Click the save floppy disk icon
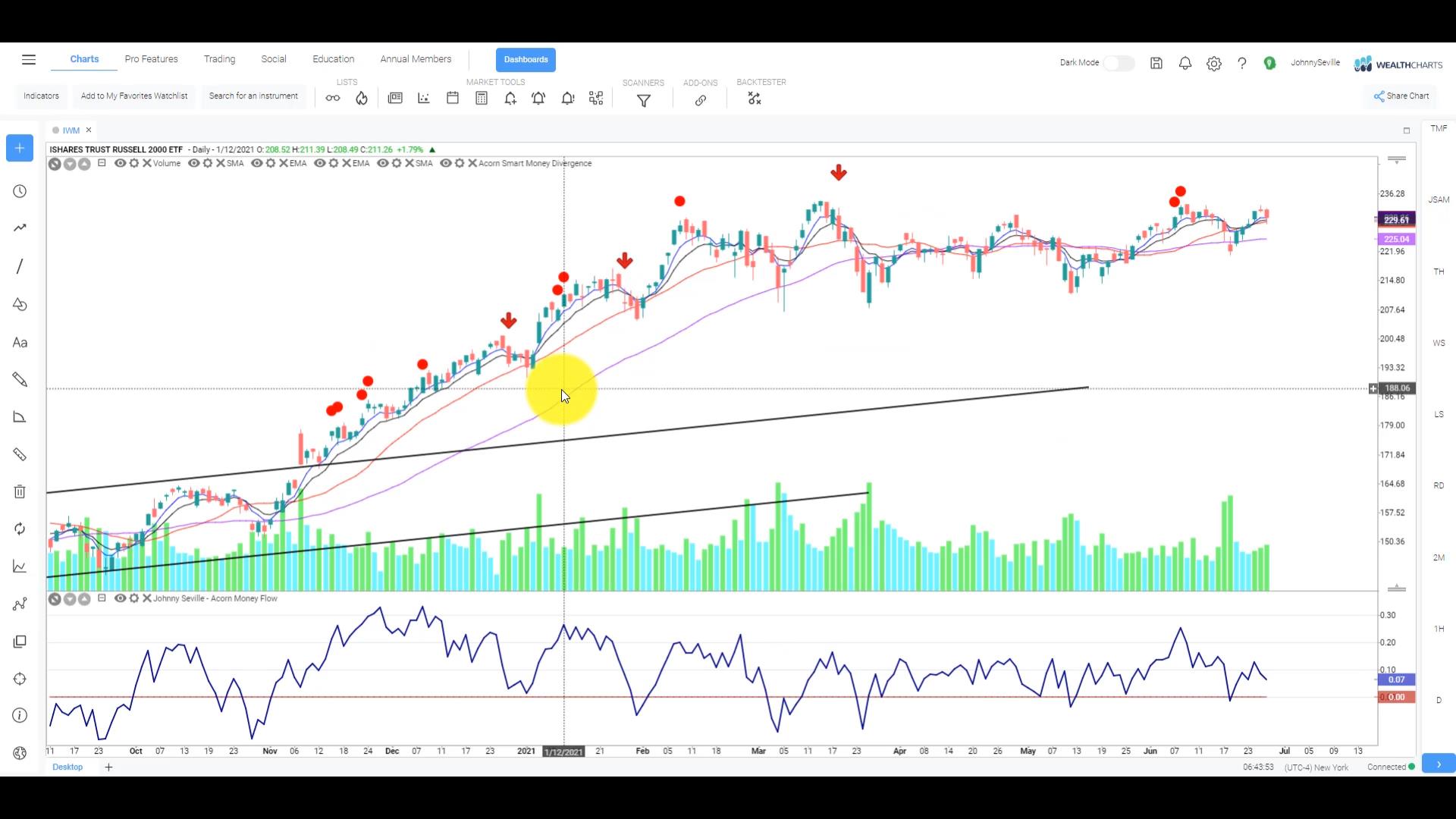The image size is (1456, 819). pyautogui.click(x=1156, y=64)
